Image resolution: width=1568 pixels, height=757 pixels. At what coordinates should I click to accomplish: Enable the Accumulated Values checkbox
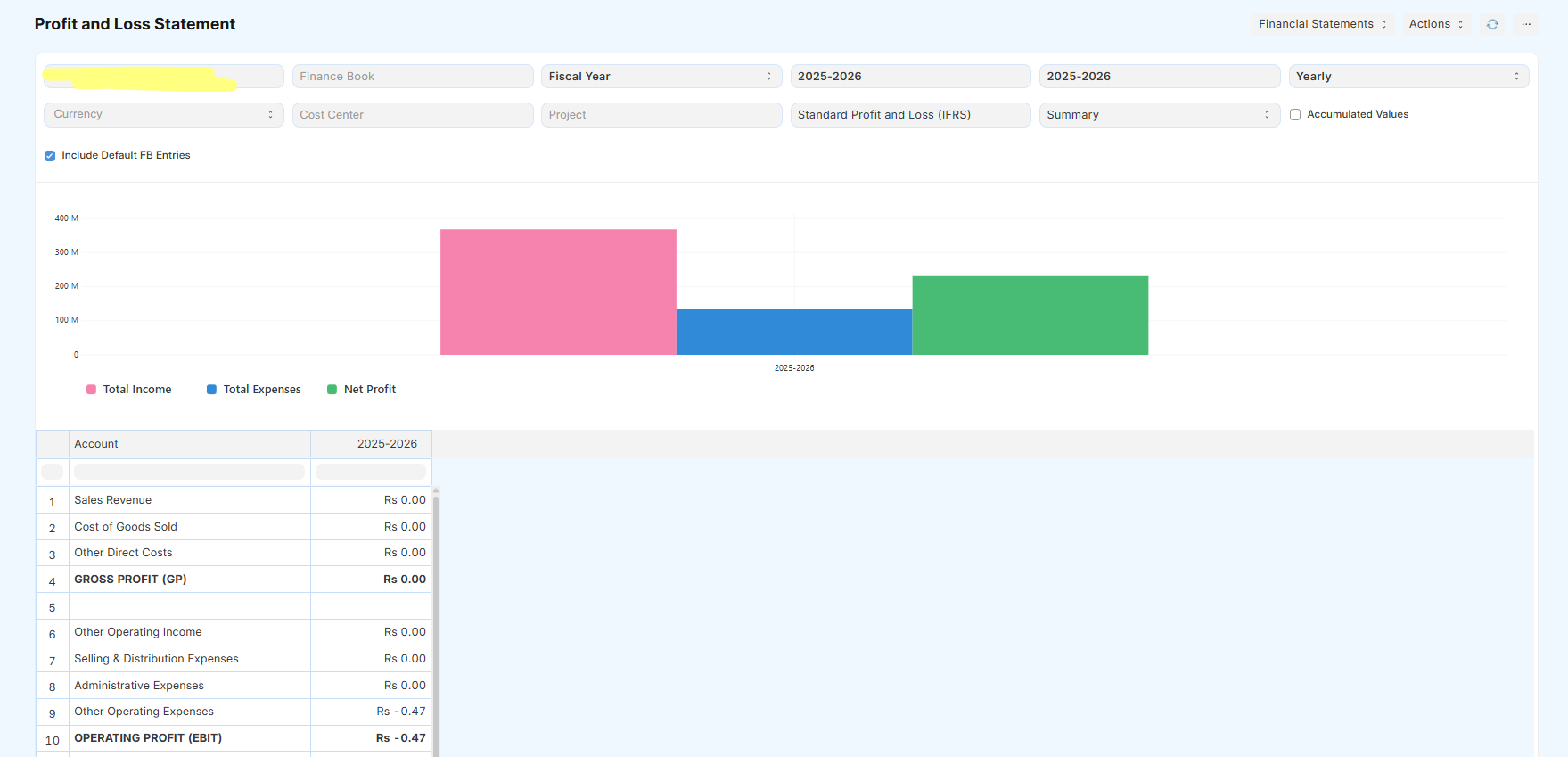(x=1295, y=114)
